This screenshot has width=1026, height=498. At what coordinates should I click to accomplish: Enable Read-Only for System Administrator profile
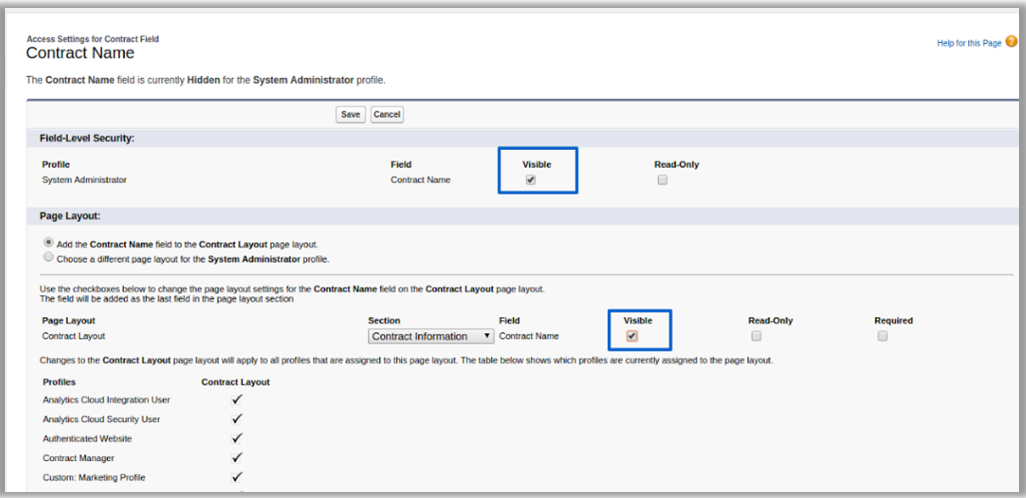662,180
